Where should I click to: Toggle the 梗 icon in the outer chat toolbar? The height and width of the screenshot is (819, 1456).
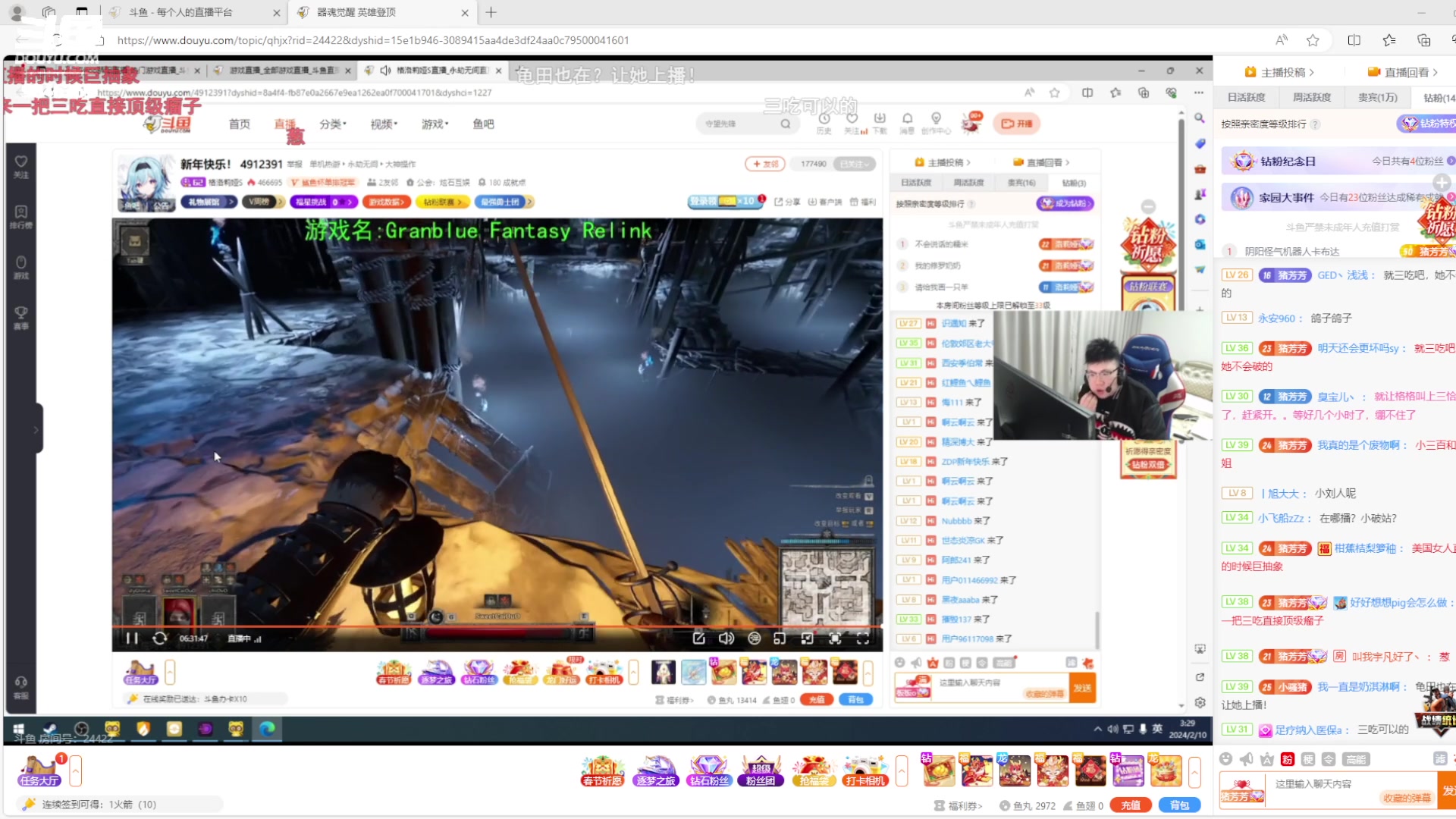coord(1308,759)
